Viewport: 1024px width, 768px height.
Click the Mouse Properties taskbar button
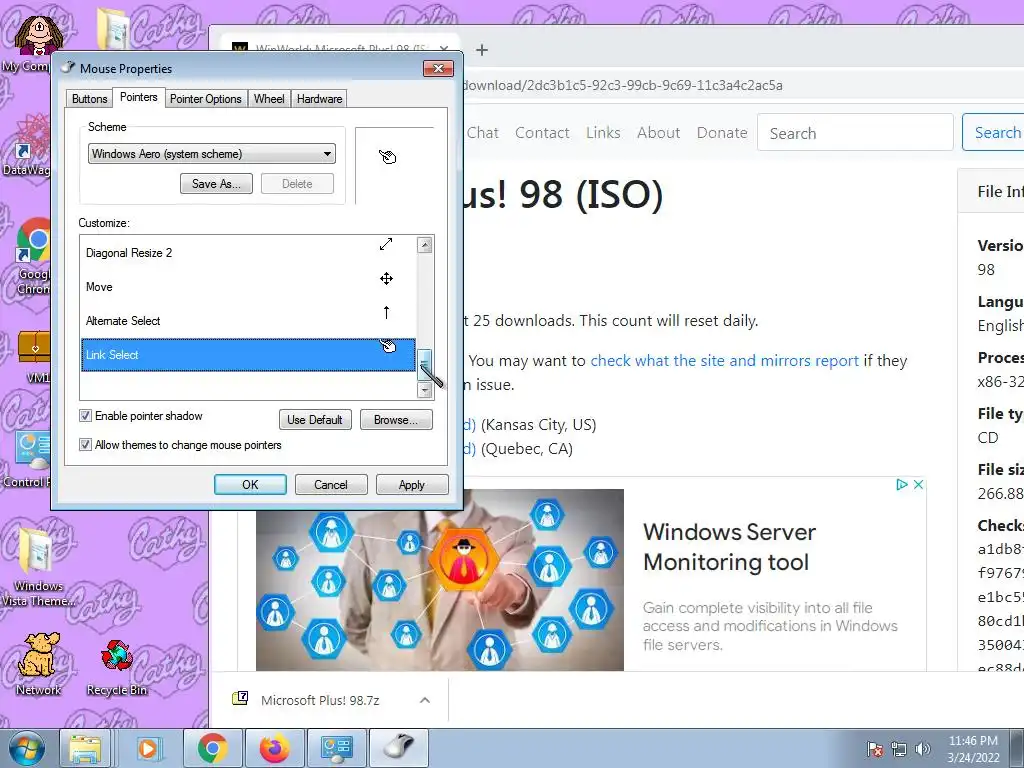pos(400,748)
